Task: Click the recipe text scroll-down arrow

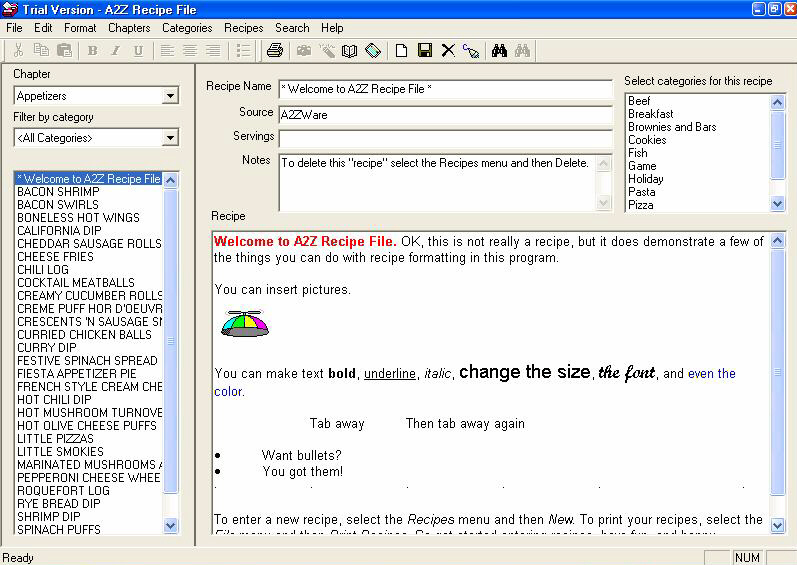Action: tap(777, 525)
